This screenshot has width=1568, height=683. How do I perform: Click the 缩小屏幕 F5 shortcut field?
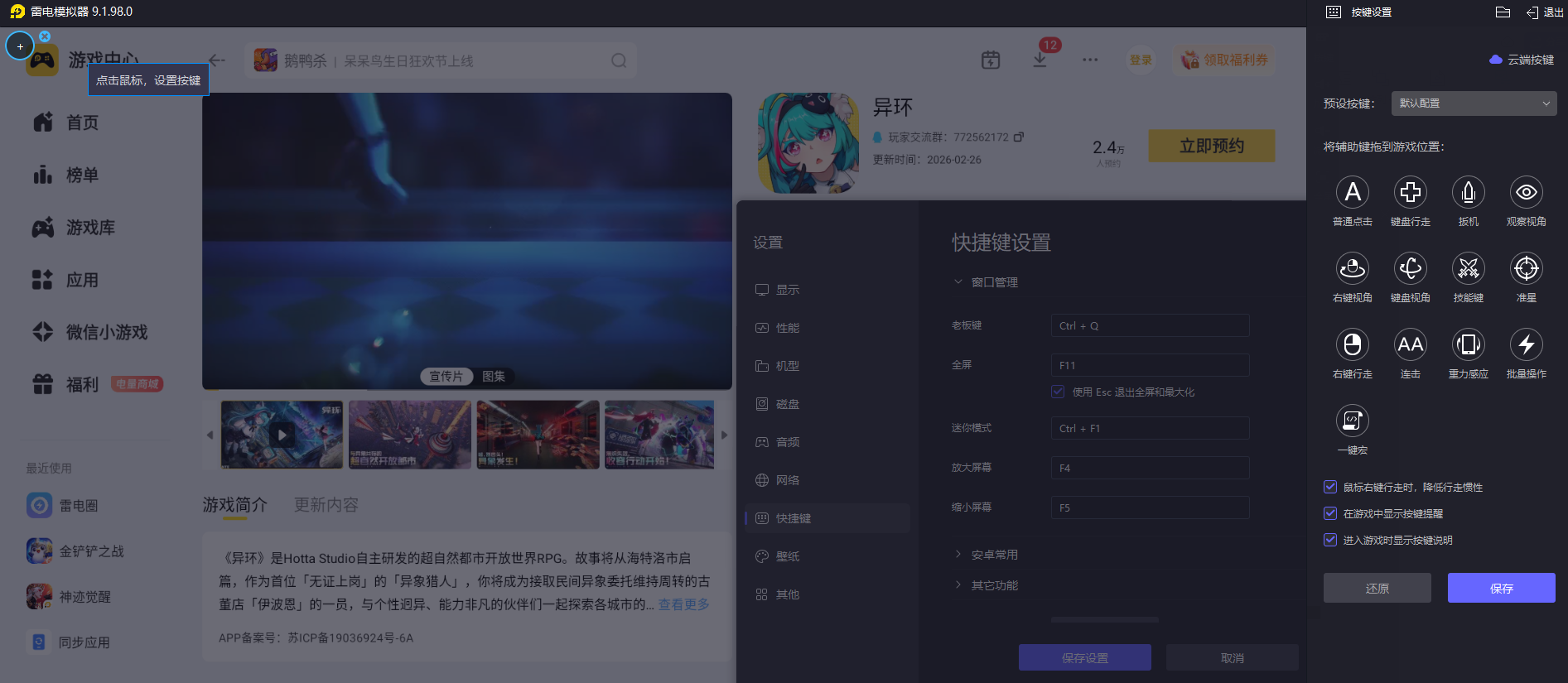tap(1150, 507)
